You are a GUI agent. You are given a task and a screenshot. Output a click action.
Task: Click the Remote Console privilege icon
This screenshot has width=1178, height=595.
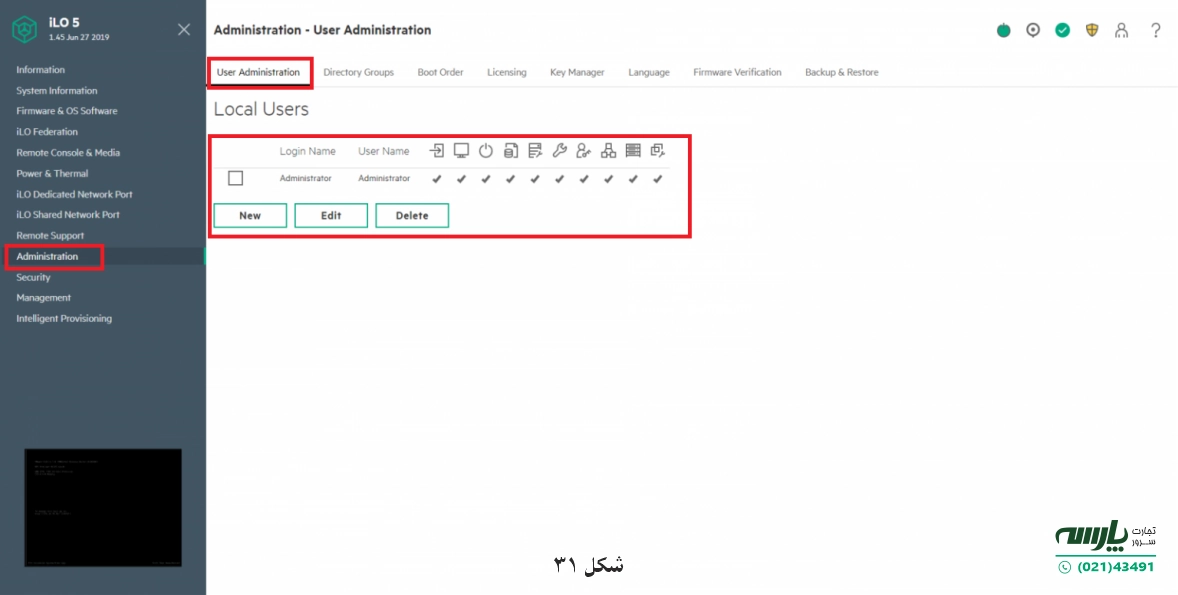(461, 150)
